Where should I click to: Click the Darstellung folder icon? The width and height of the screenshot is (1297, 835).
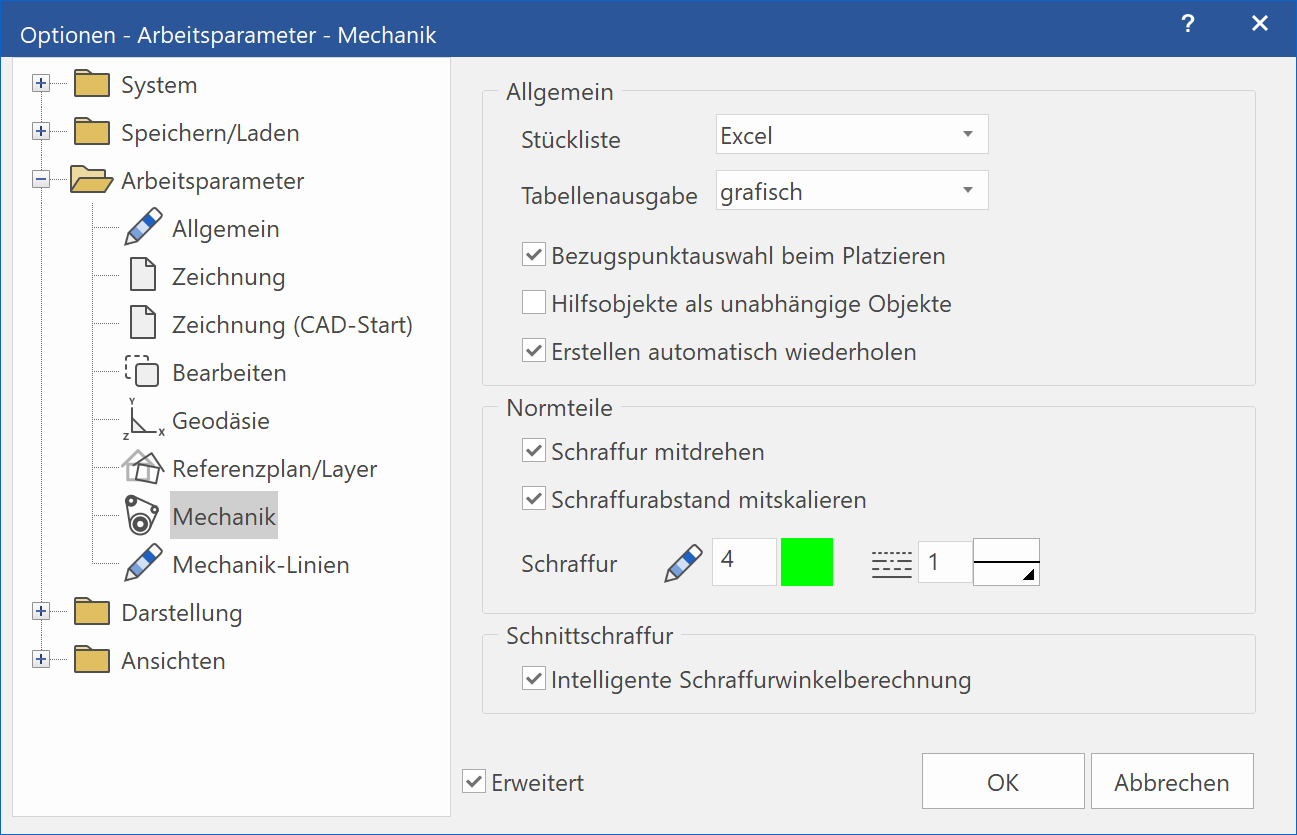point(92,612)
